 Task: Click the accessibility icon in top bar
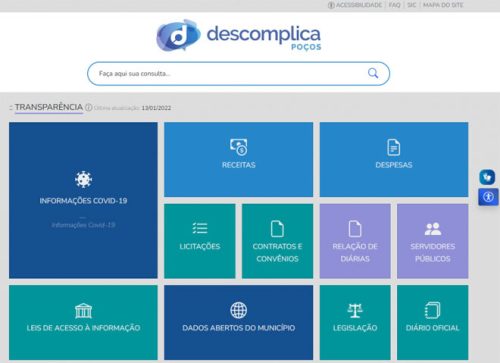point(331,5)
